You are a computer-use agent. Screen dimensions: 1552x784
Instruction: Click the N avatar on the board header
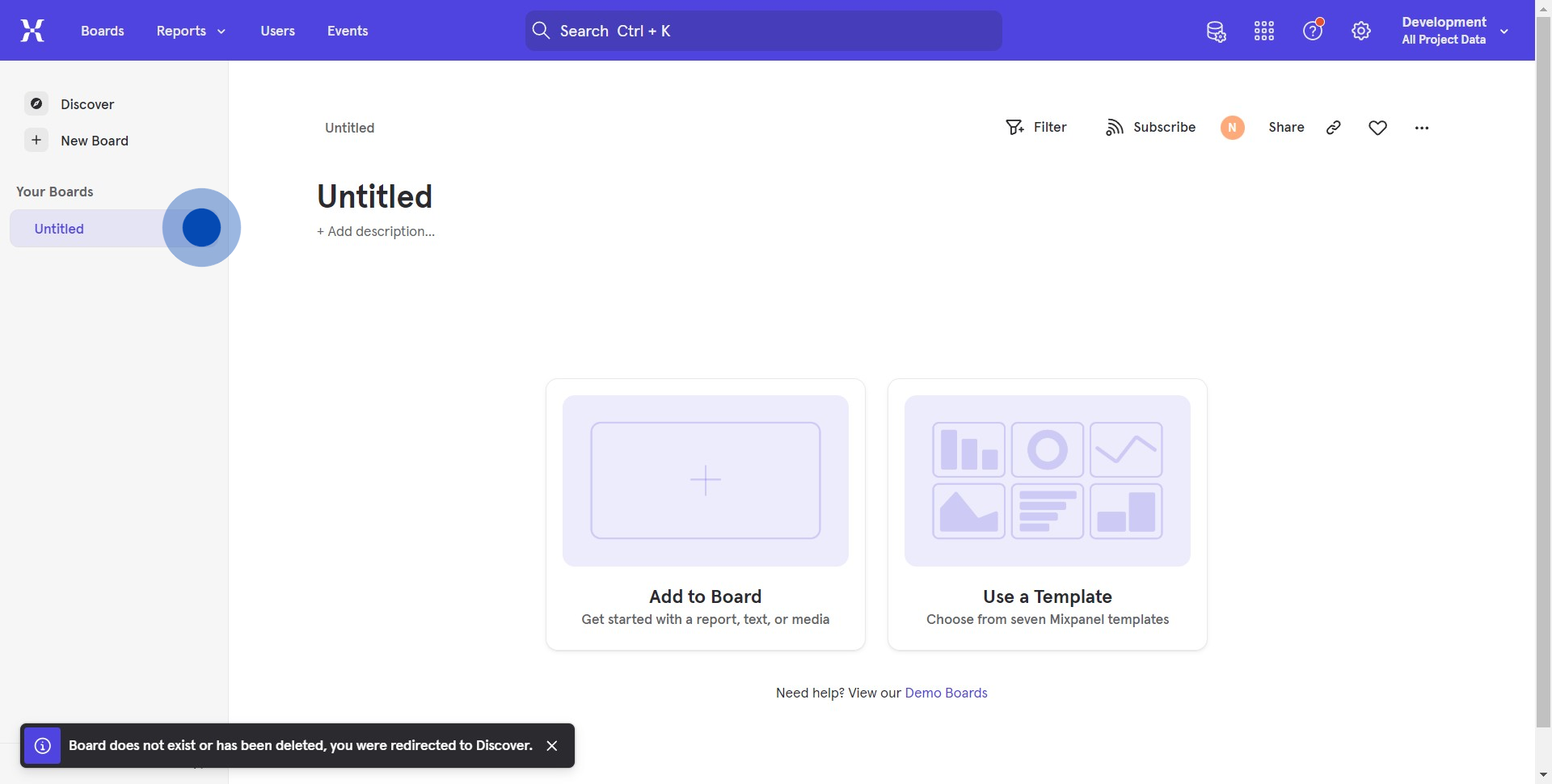click(x=1232, y=127)
